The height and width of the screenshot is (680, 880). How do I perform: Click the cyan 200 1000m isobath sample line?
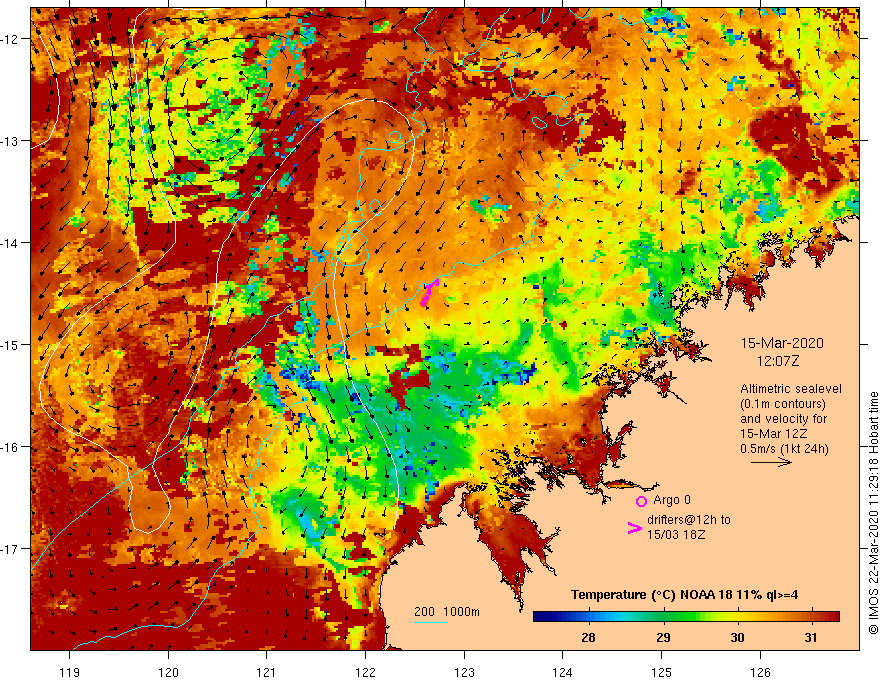click(430, 622)
